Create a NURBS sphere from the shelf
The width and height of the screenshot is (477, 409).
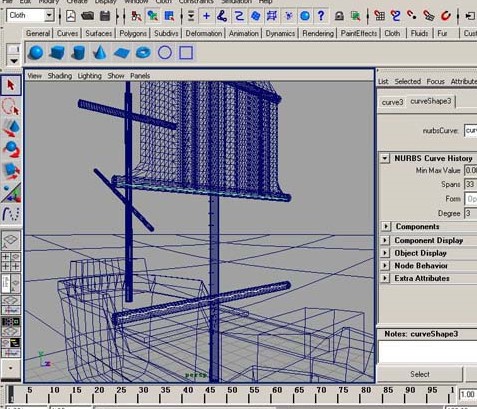pos(36,53)
